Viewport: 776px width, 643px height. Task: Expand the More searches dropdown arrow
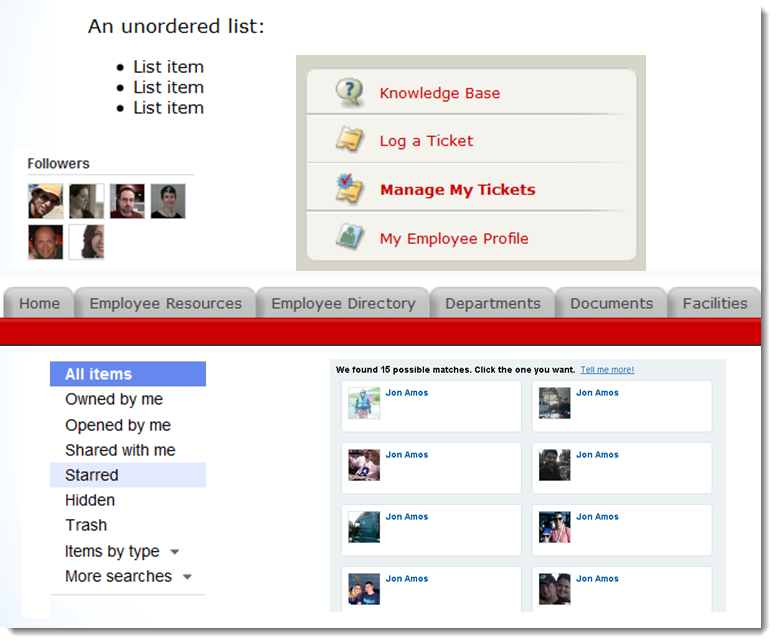(x=187, y=577)
